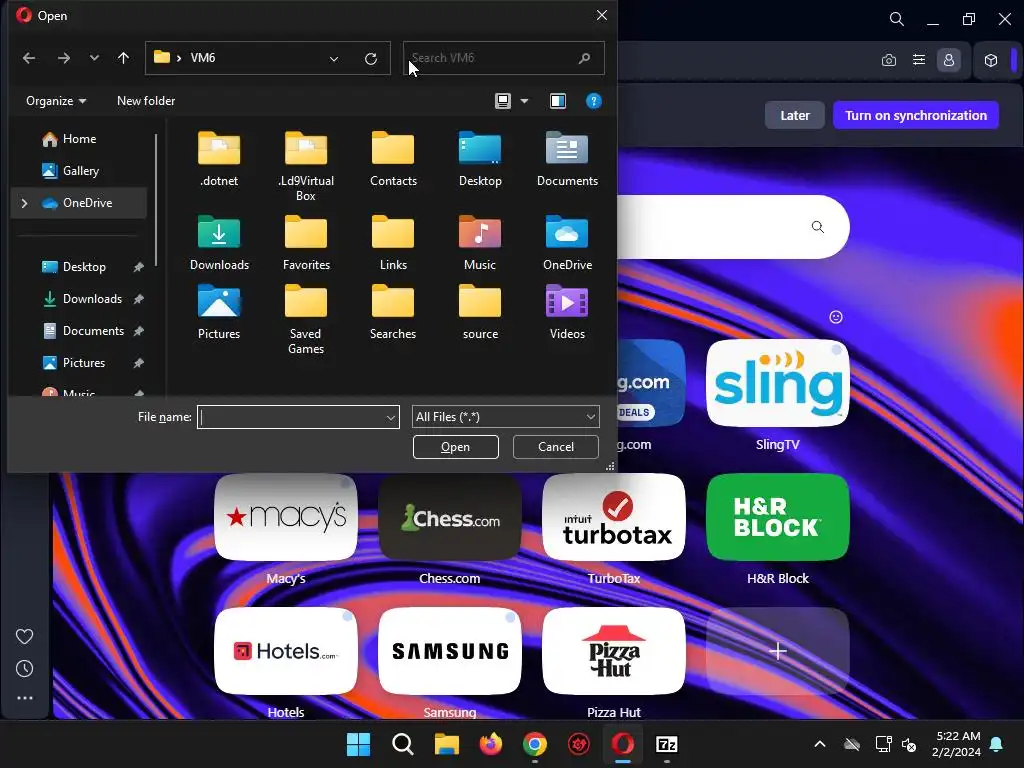Open Opera snapshot camera tool
Viewport: 1024px width, 768px height.
point(889,60)
